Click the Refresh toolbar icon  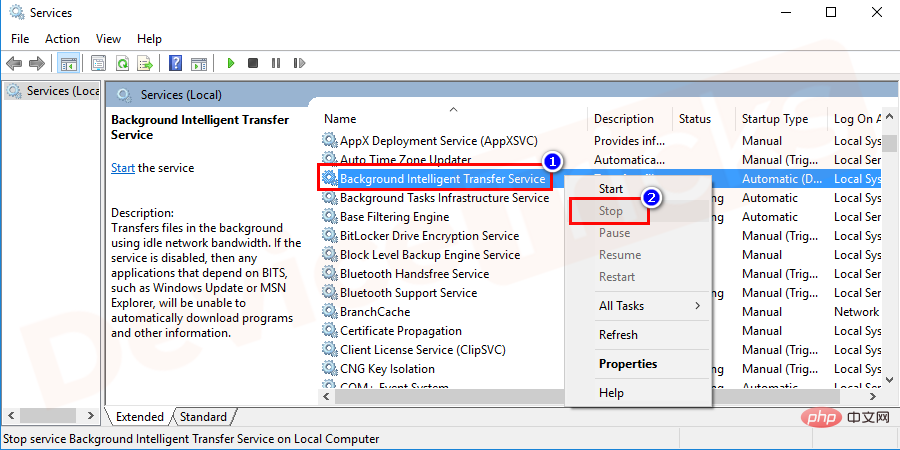[x=121, y=63]
